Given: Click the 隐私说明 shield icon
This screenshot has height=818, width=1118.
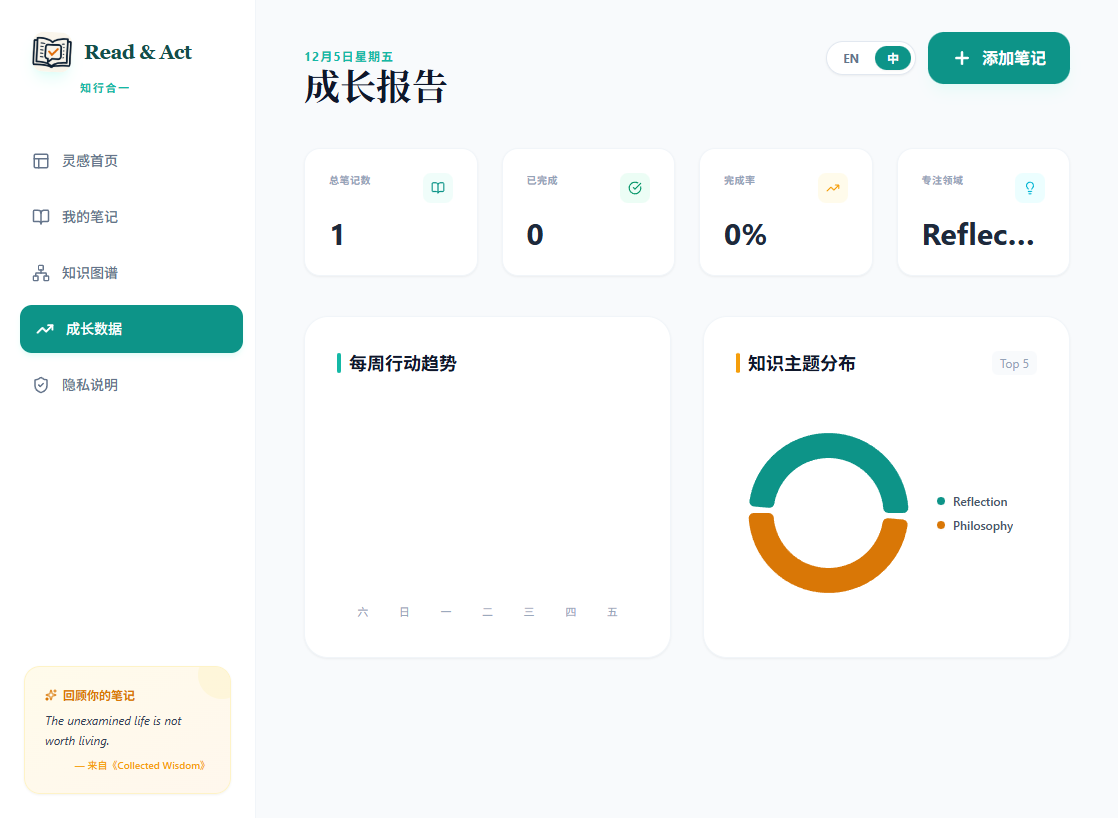Looking at the screenshot, I should pos(40,384).
